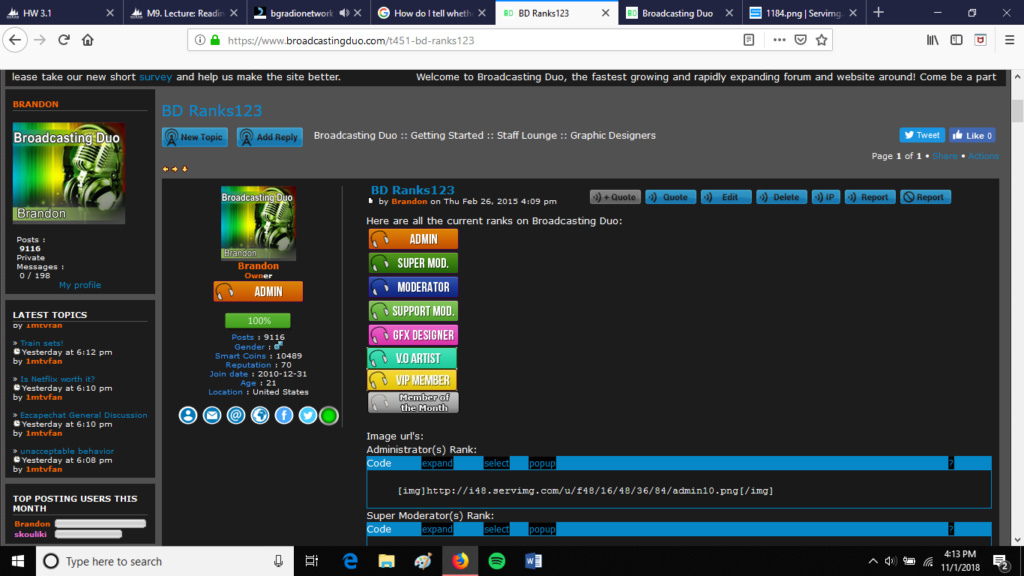Open Windows Start menu

pyautogui.click(x=18, y=561)
